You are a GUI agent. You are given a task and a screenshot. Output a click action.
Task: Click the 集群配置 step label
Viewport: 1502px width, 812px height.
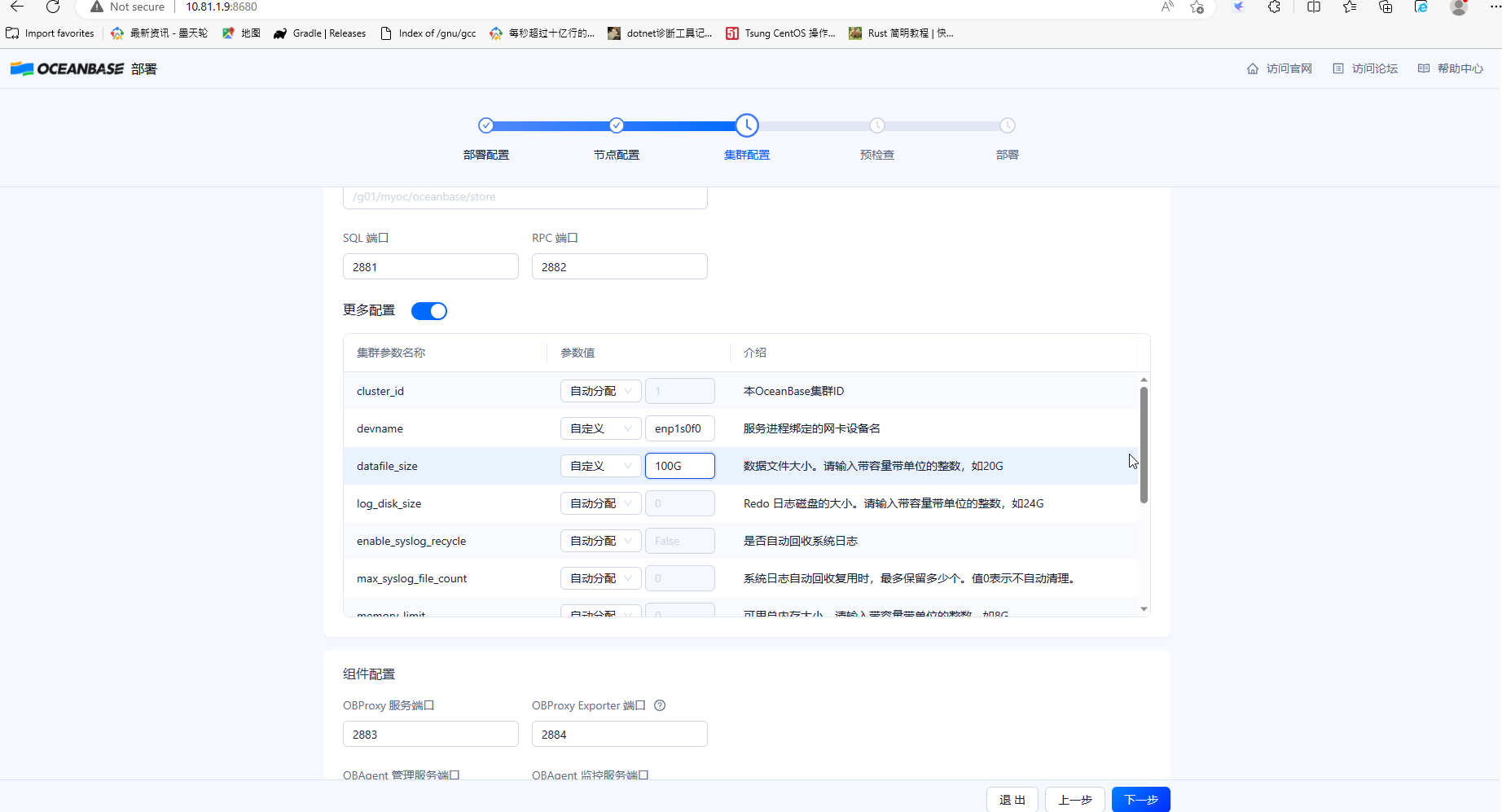tap(747, 155)
